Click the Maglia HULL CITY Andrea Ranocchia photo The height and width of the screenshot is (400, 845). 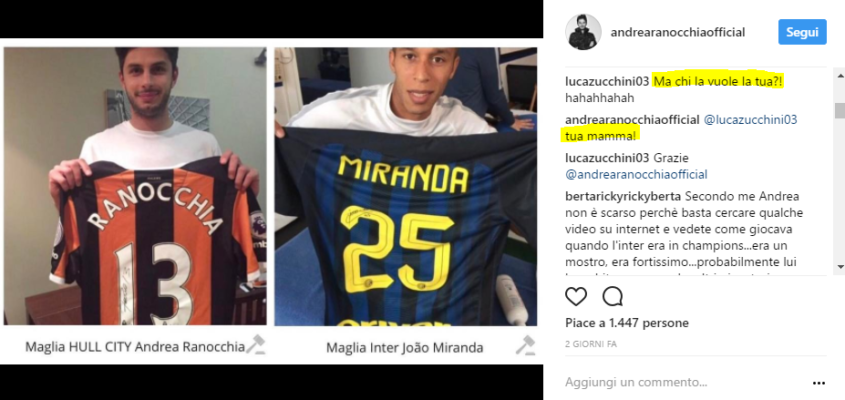pos(135,186)
